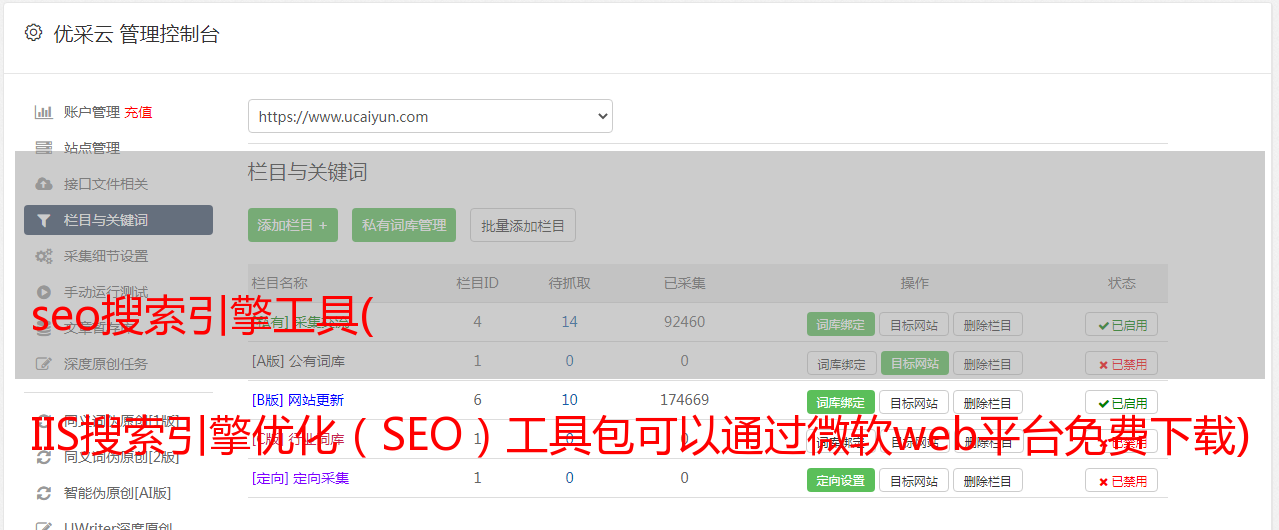This screenshot has height=530, width=1279.
Task: Open 站点管理 via its server icon
Action: 44,148
